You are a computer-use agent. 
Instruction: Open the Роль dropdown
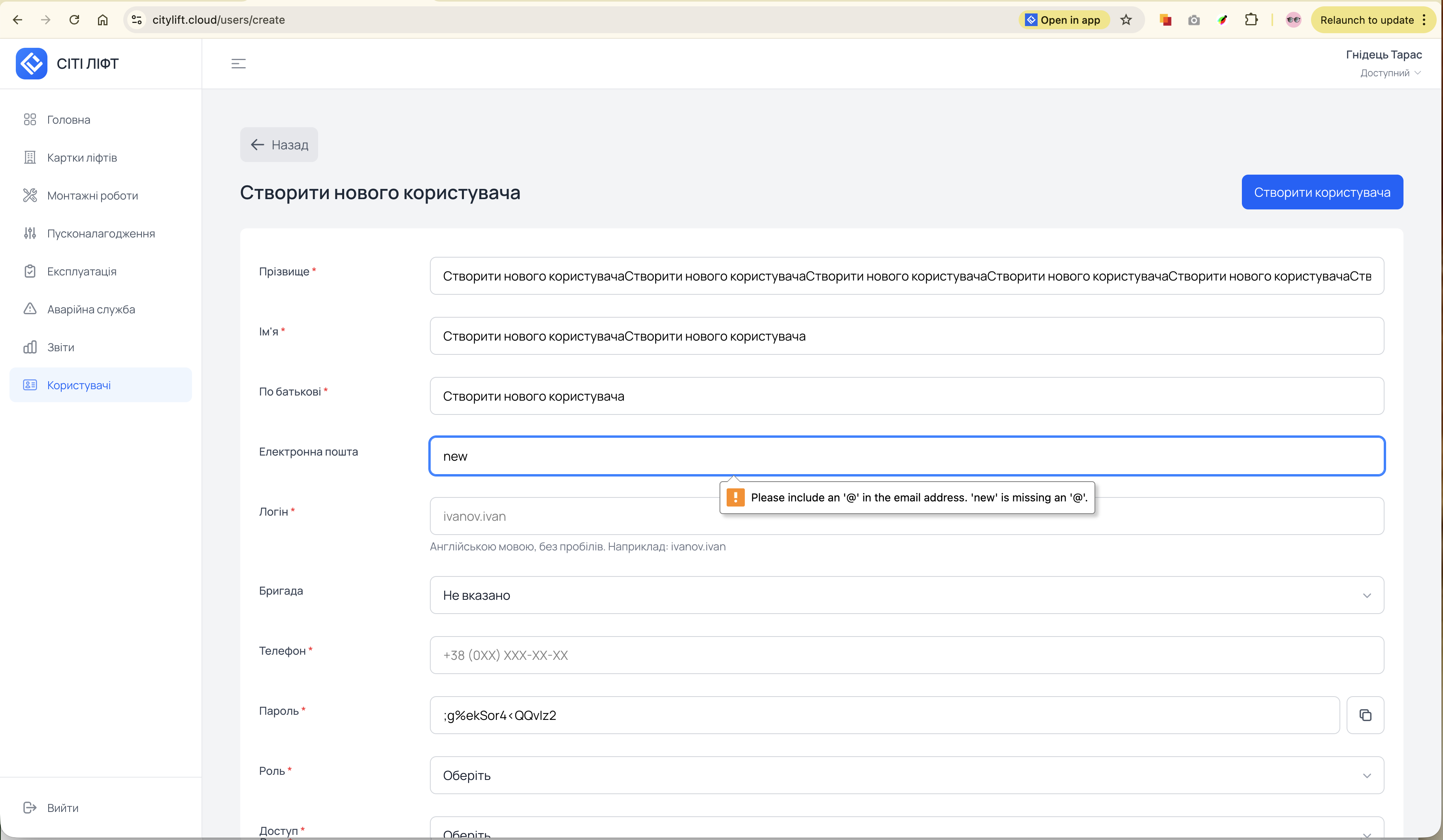pos(906,775)
